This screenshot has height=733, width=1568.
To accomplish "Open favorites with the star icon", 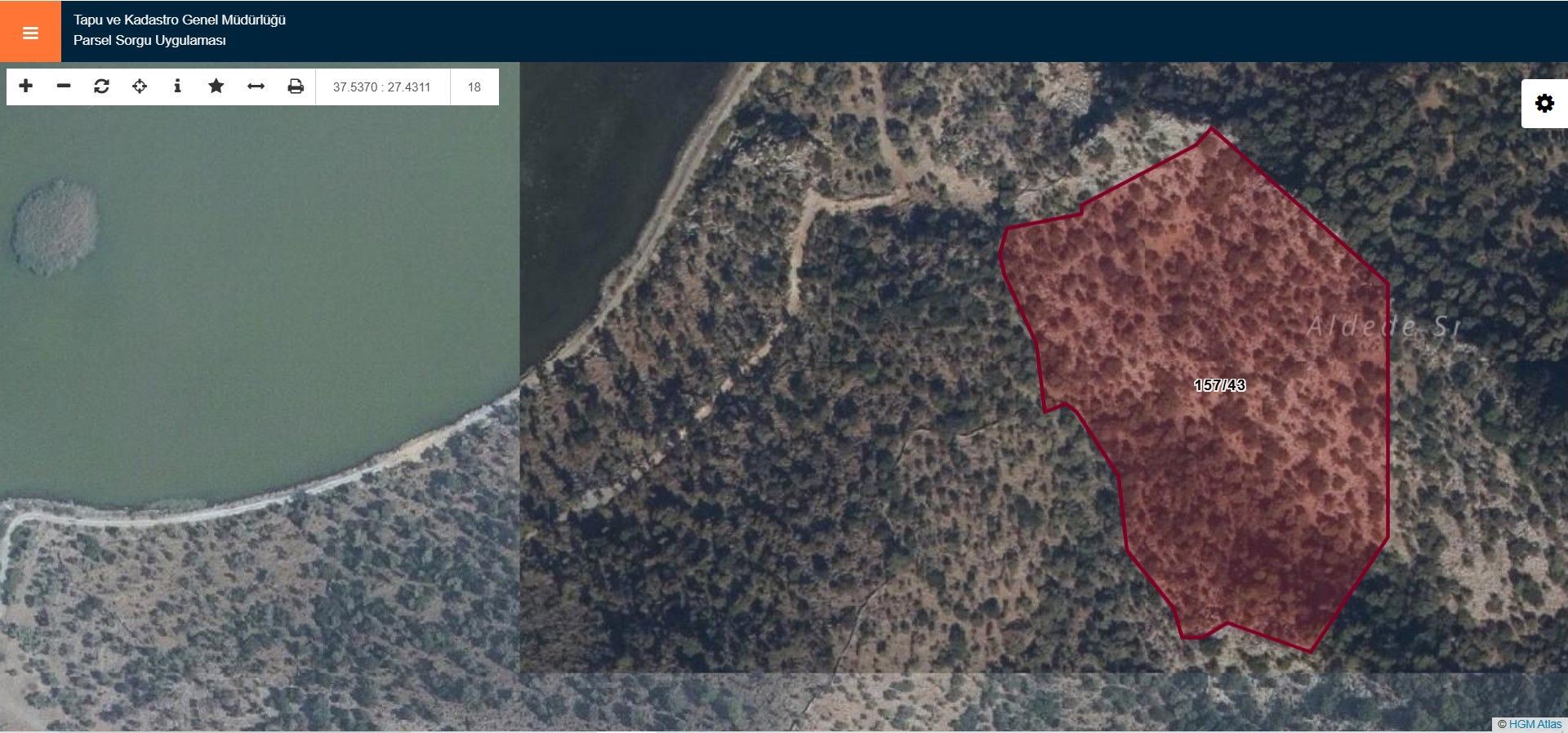I will pos(216,86).
